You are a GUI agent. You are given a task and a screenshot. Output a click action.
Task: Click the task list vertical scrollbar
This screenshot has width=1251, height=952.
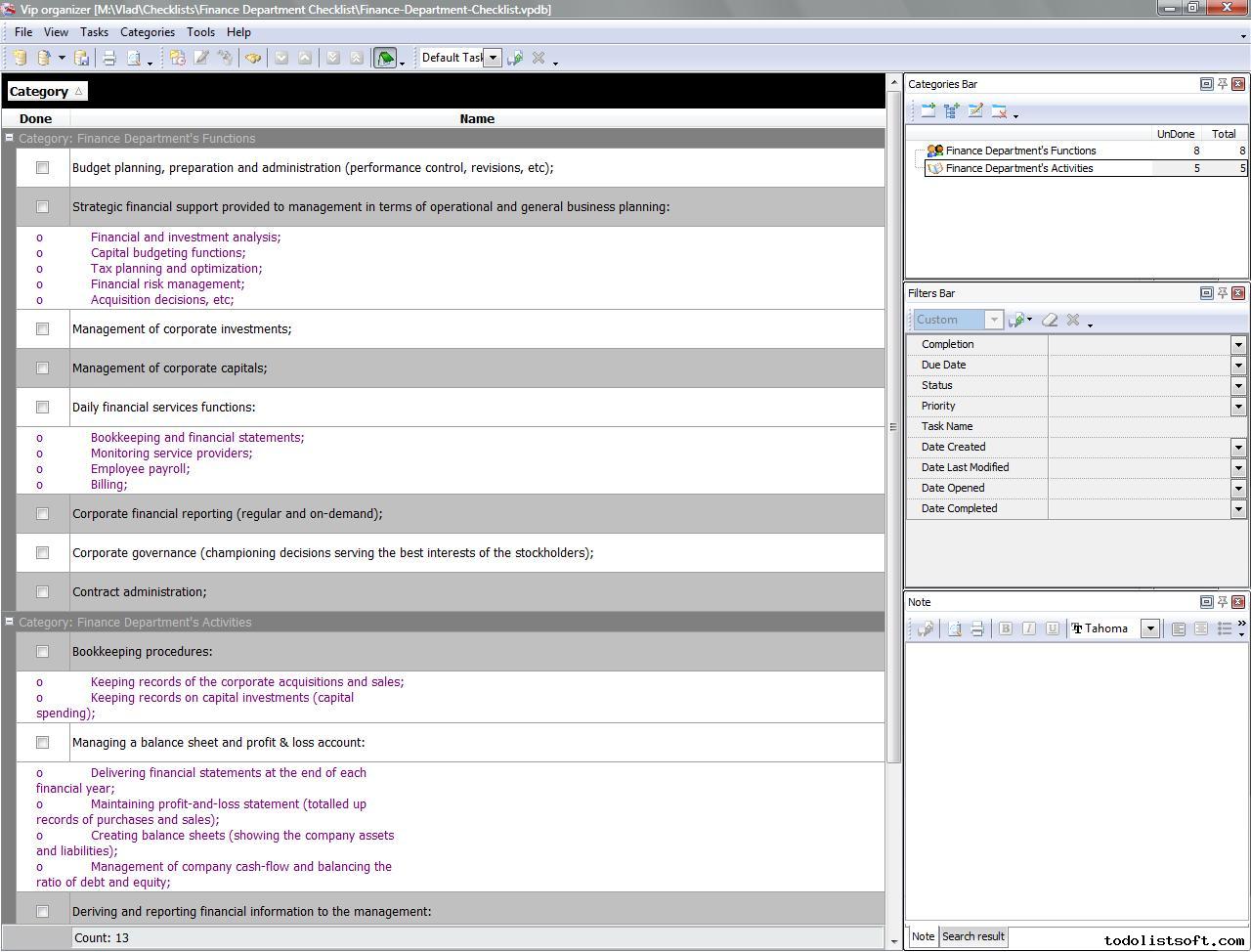coord(893,420)
